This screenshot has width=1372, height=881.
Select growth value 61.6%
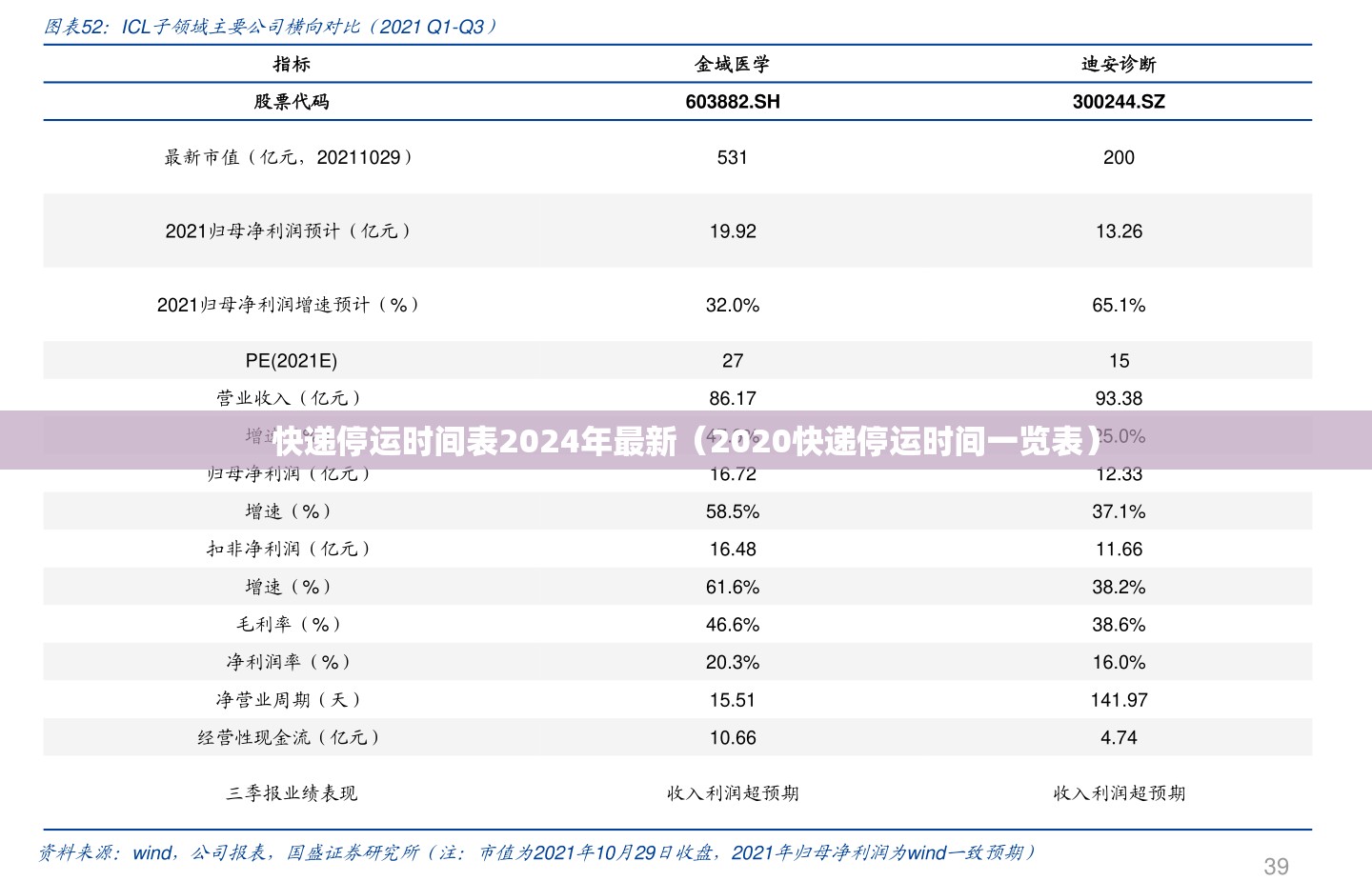[733, 587]
